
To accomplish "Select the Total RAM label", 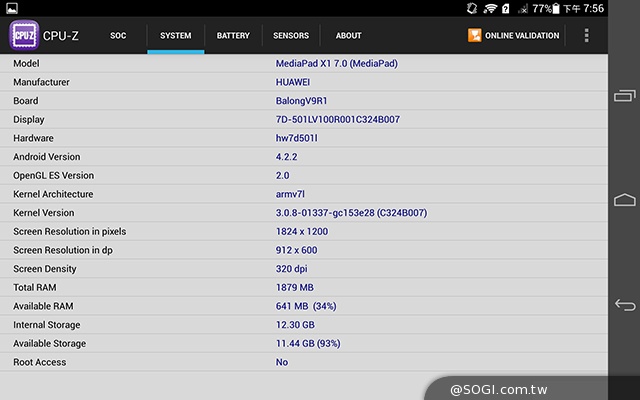I will click(35, 287).
